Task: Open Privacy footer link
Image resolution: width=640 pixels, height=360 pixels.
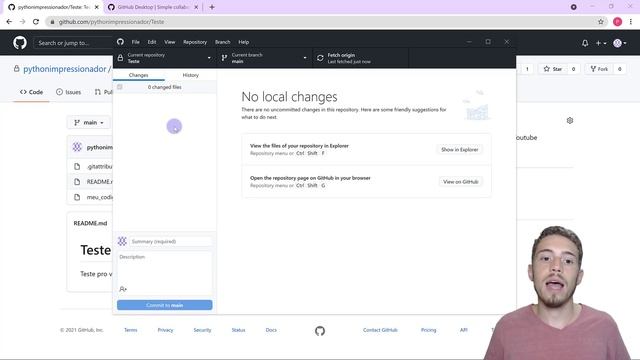Action: pos(165,330)
